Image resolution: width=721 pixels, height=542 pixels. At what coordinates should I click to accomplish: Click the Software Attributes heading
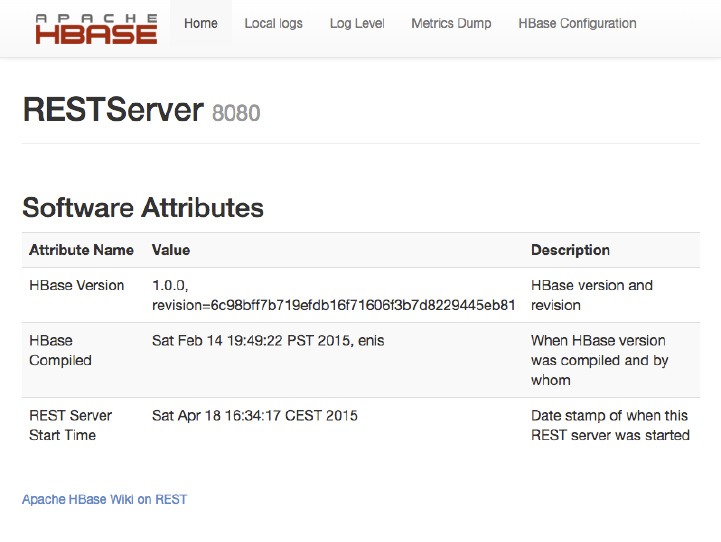tap(143, 207)
